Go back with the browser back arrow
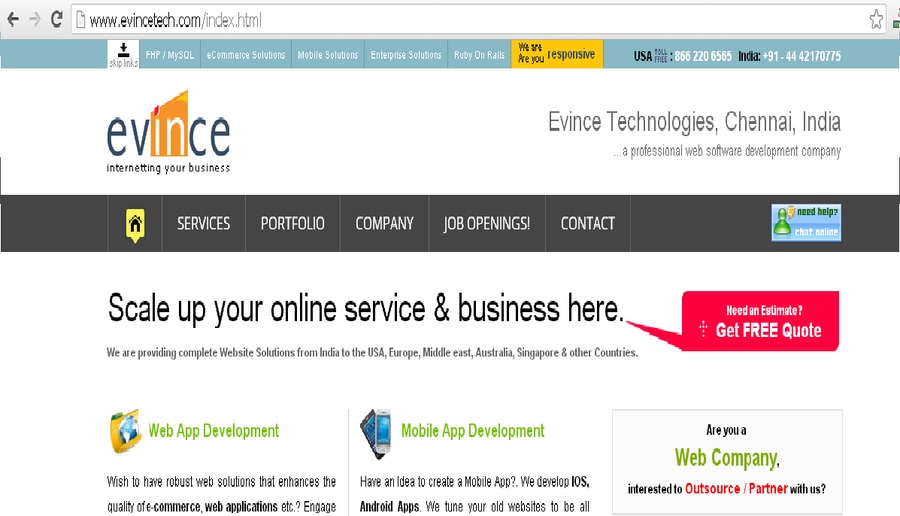 tap(13, 20)
